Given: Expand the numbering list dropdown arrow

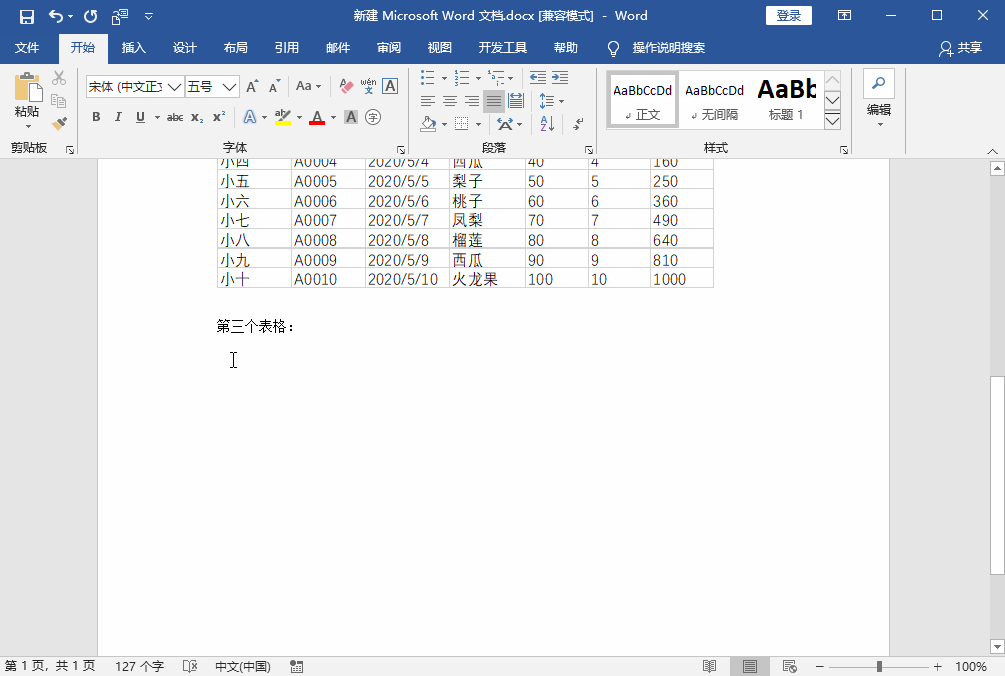Looking at the screenshot, I should [478, 79].
